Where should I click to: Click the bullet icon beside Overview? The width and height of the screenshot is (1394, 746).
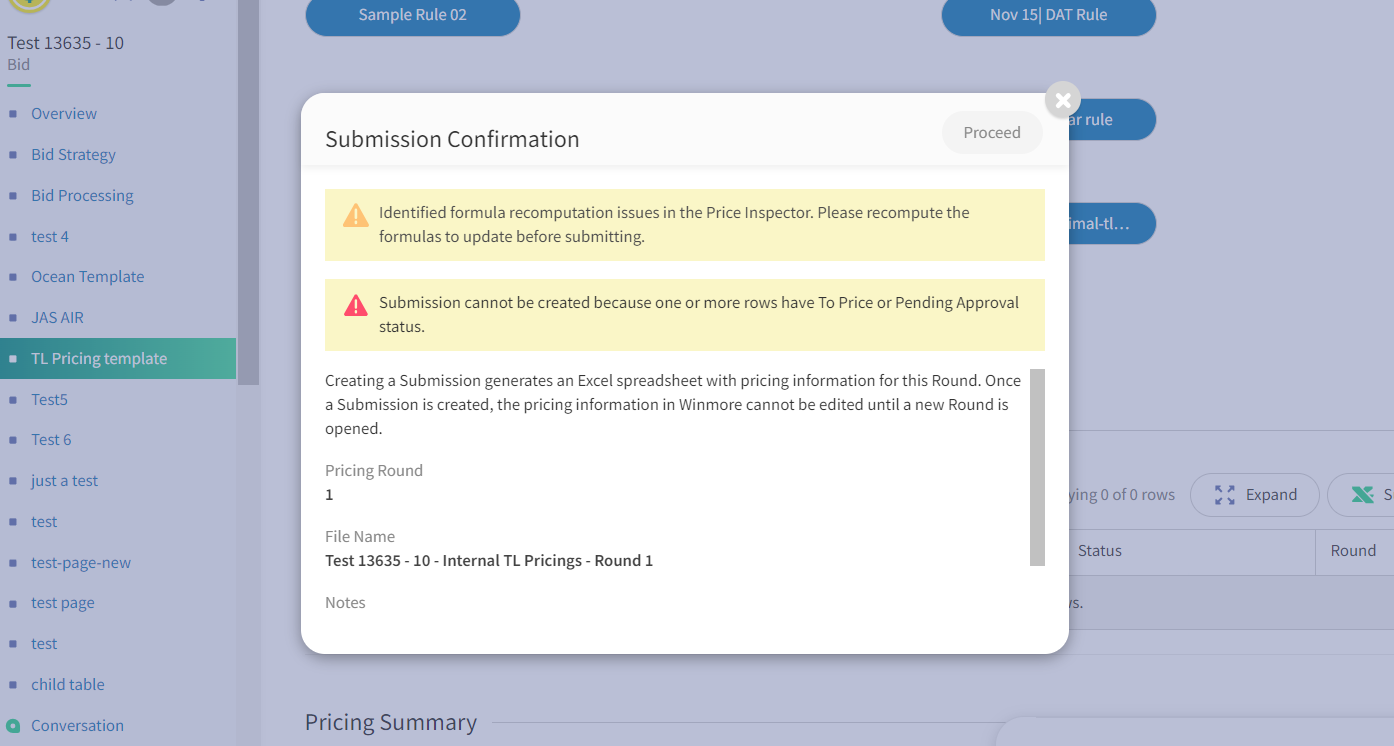[13, 114]
